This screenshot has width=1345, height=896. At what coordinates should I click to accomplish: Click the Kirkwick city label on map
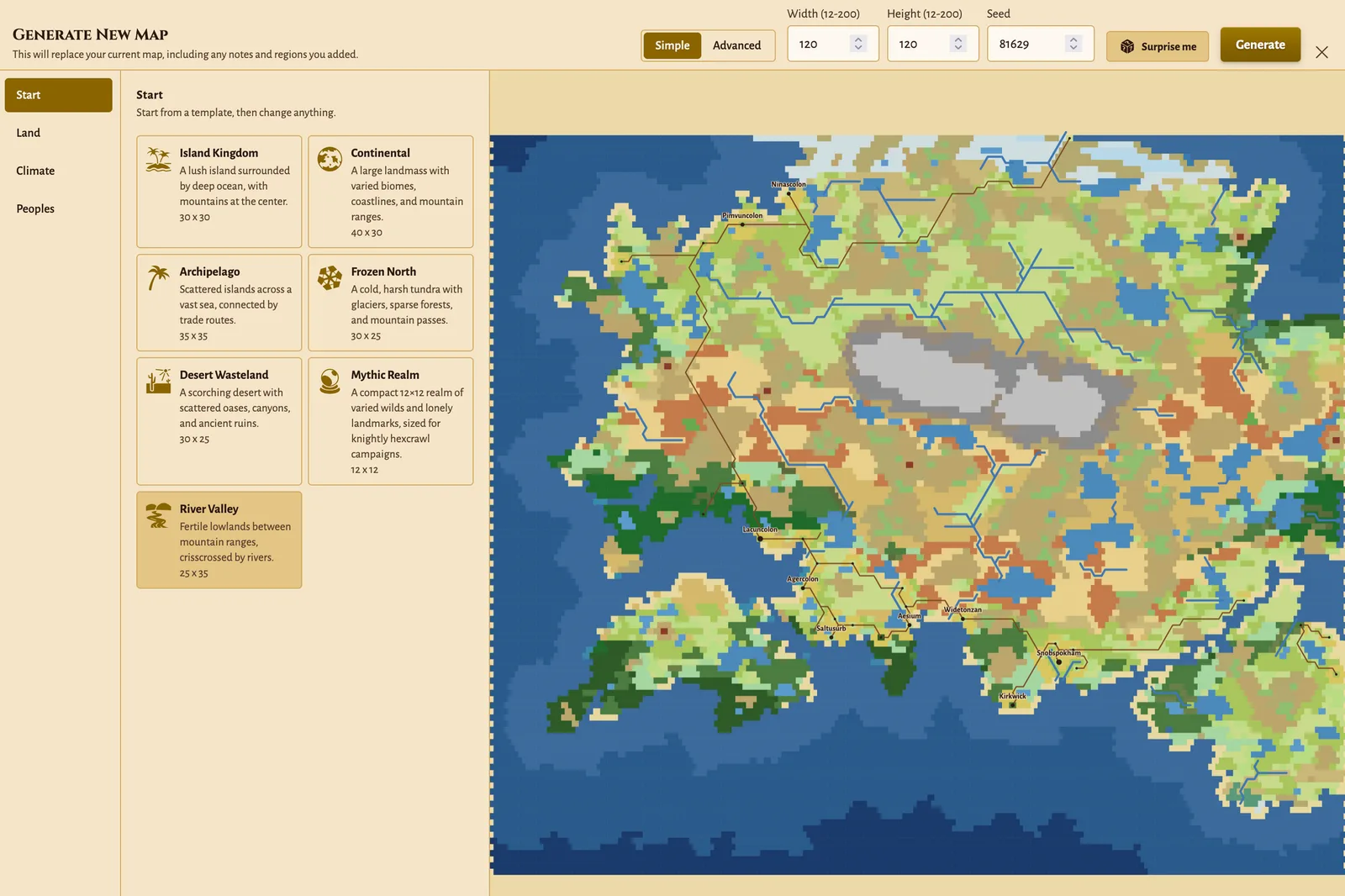click(1012, 696)
